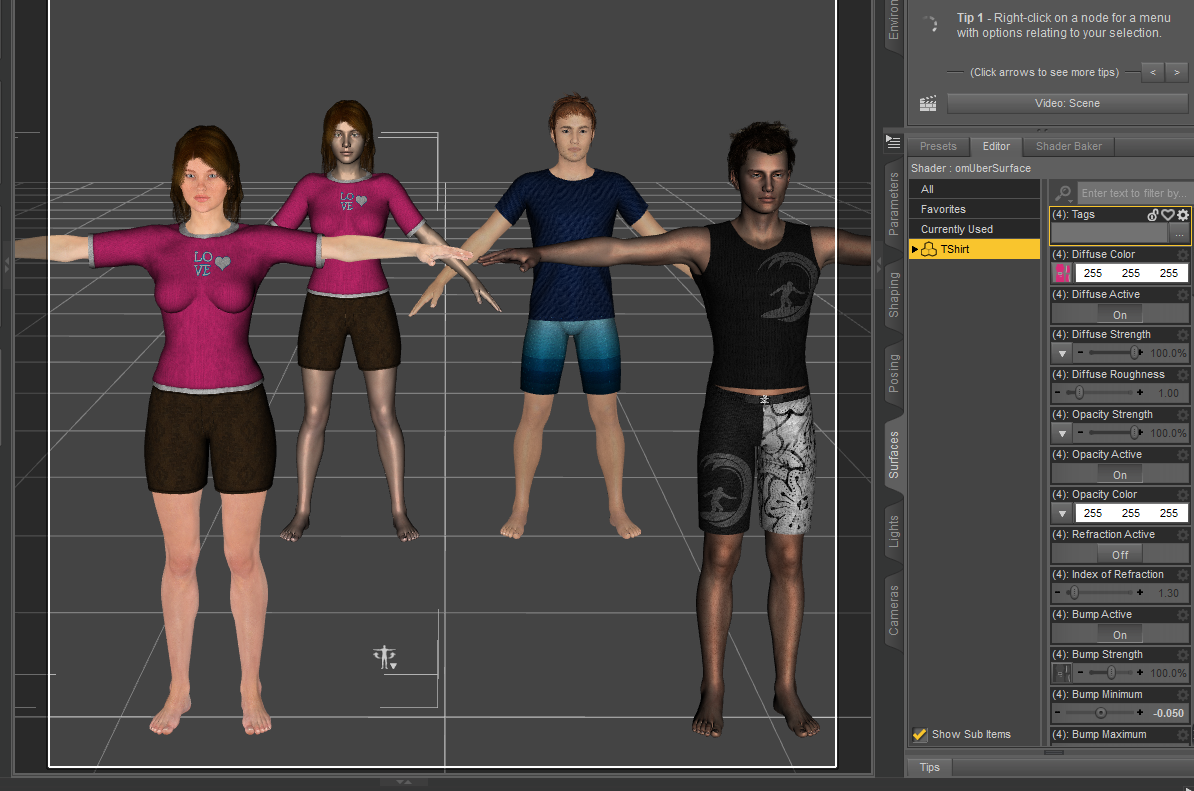
Task: Click the Video: Scene button
Action: pyautogui.click(x=1067, y=103)
